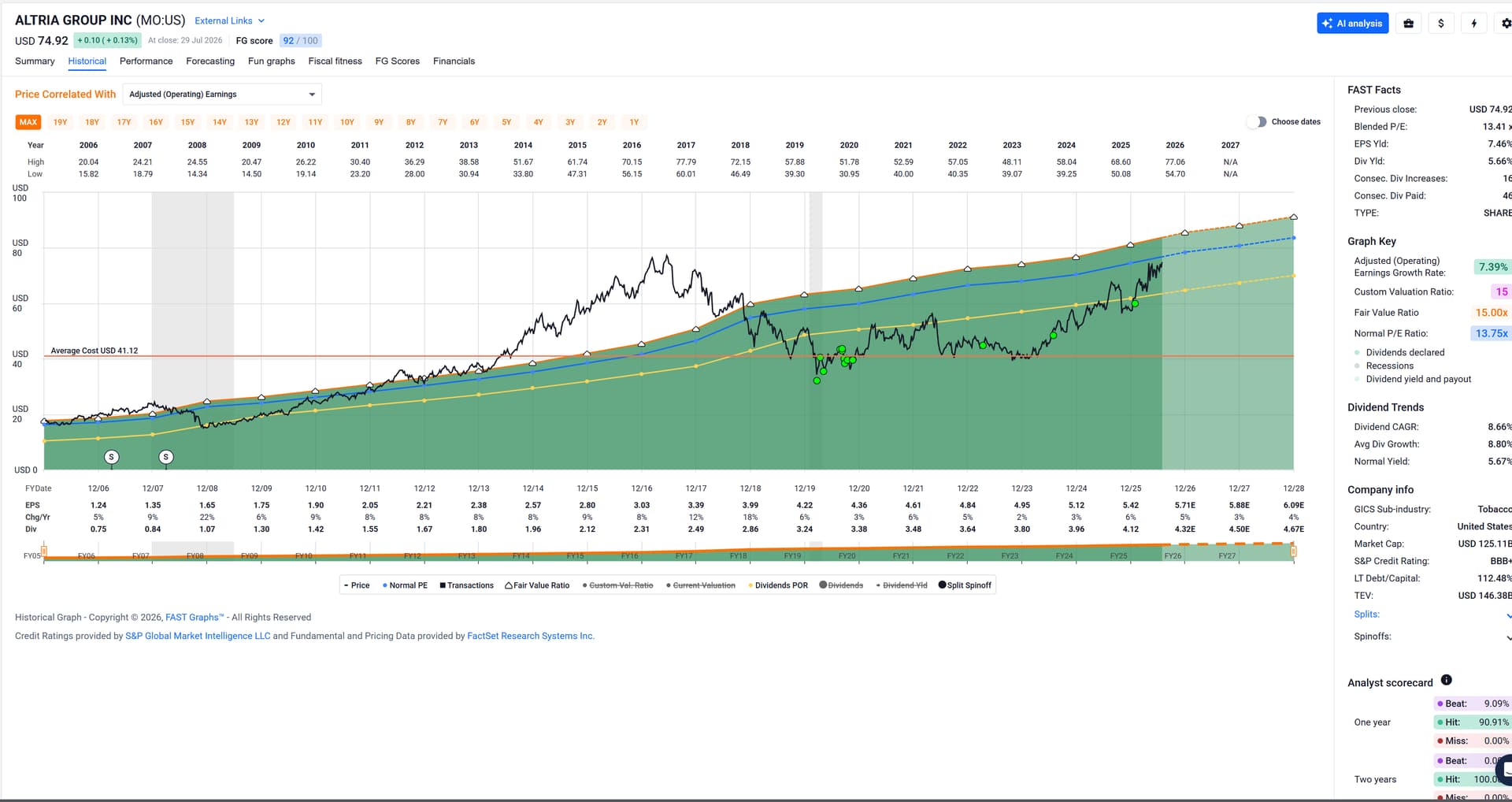Open the info icon beside Analyst scorecard
Image resolution: width=1512 pixels, height=802 pixels.
coord(1446,680)
